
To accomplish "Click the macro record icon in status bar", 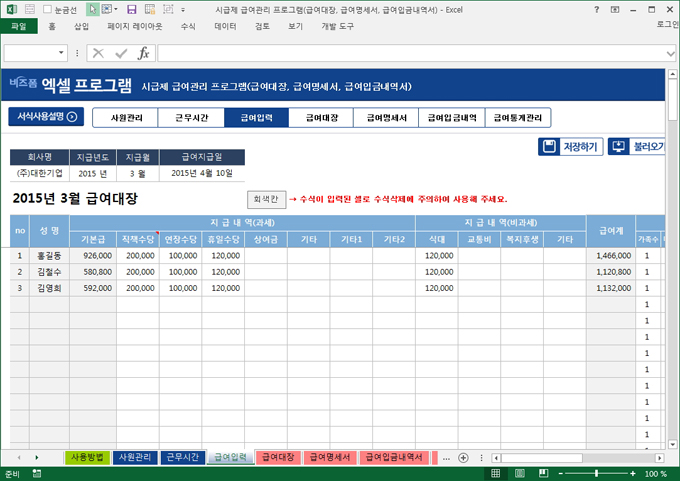I will point(37,474).
